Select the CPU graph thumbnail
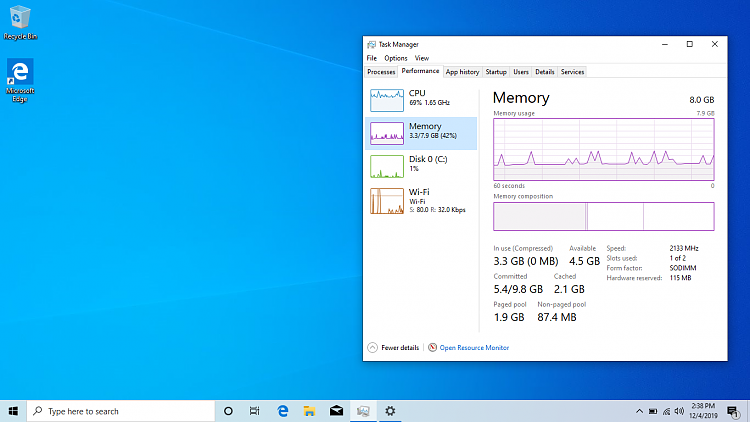Screen dimensions: 750x422 pos(387,100)
